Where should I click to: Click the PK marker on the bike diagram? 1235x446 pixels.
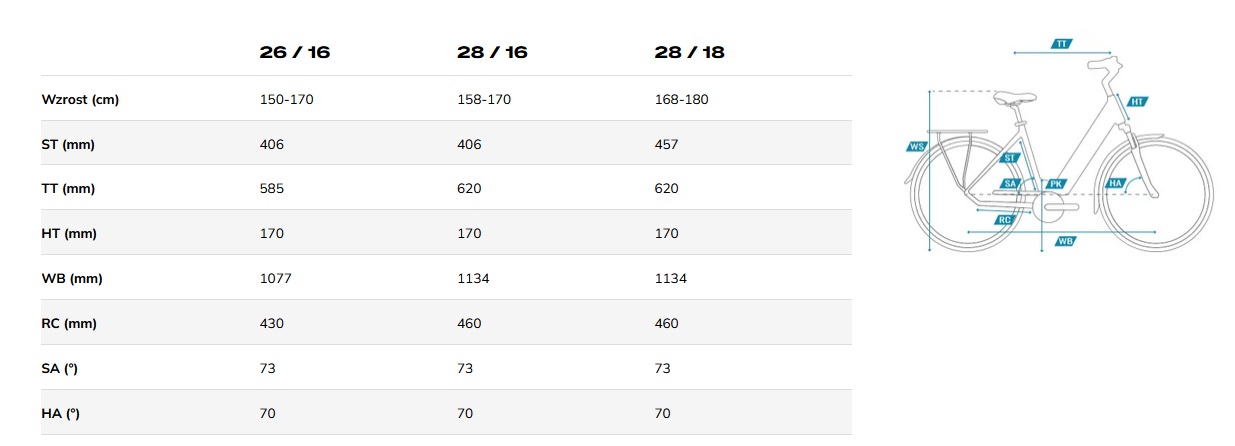[1055, 184]
